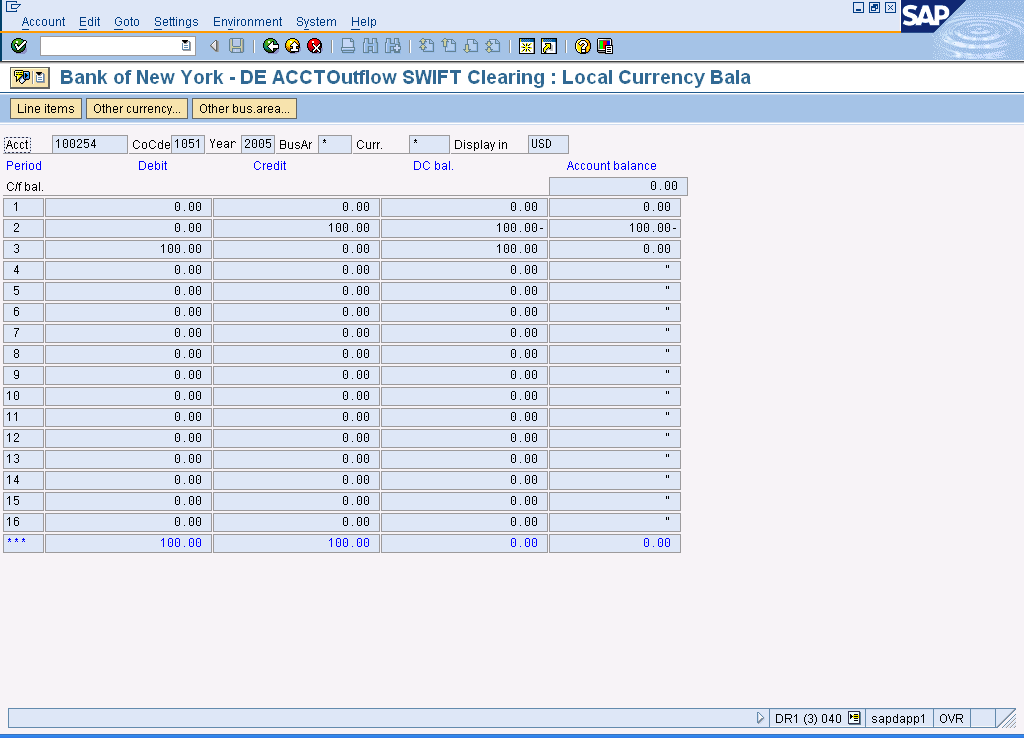The width and height of the screenshot is (1024, 738).
Task: Select period 2 account balance 100.00-
Action: (x=615, y=228)
